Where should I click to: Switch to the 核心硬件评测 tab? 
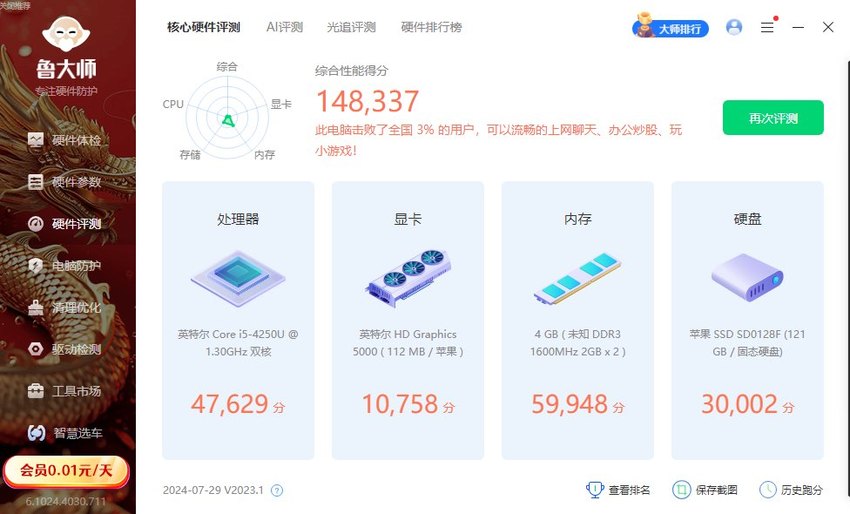point(204,27)
